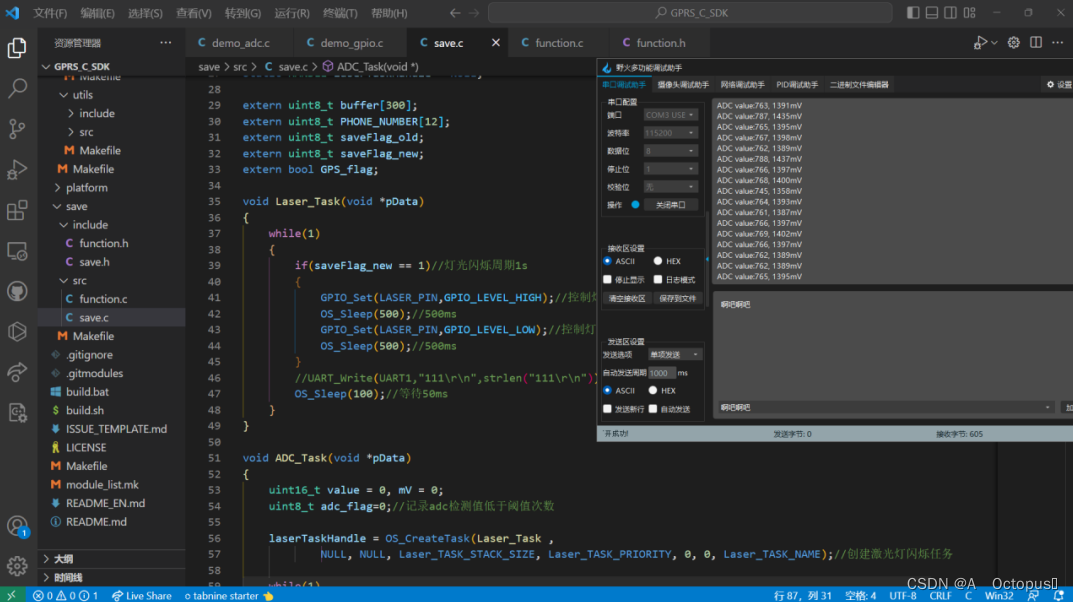
Task: Switch to 摄像头调试助手 tab
Action: tap(683, 85)
